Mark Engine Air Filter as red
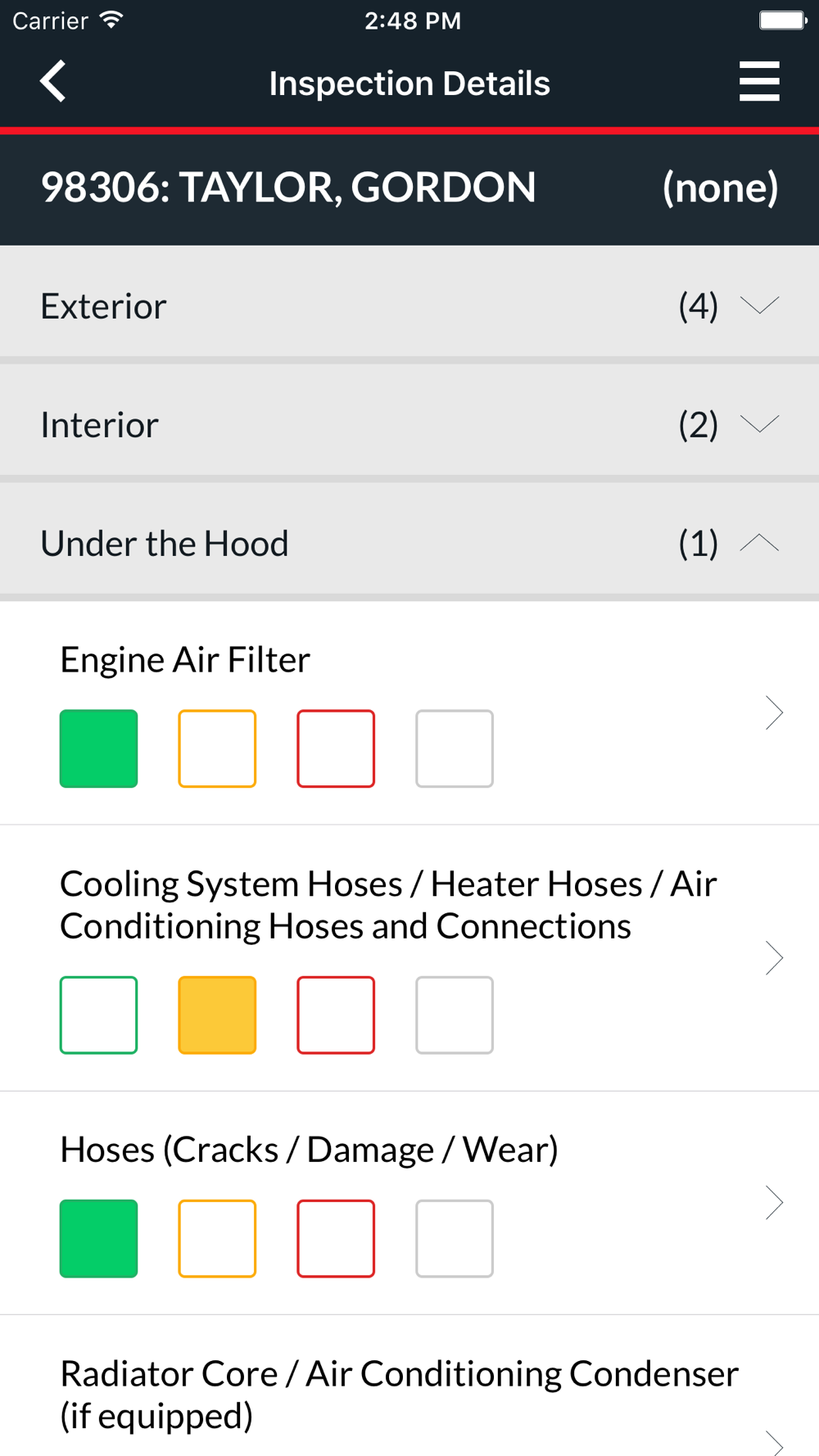Viewport: 819px width, 1456px height. click(336, 748)
